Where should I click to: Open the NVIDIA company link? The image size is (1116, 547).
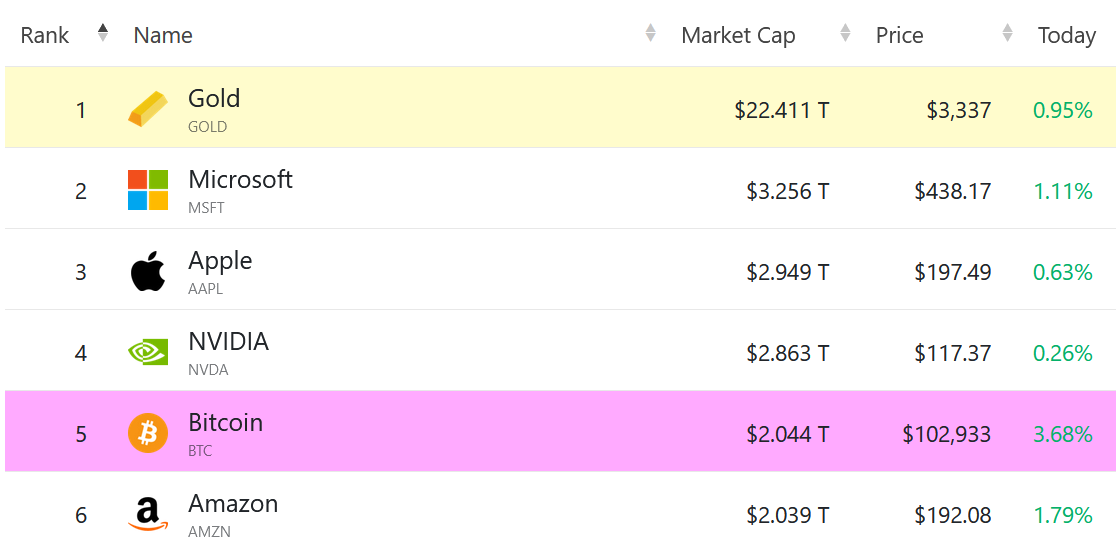[x=228, y=341]
